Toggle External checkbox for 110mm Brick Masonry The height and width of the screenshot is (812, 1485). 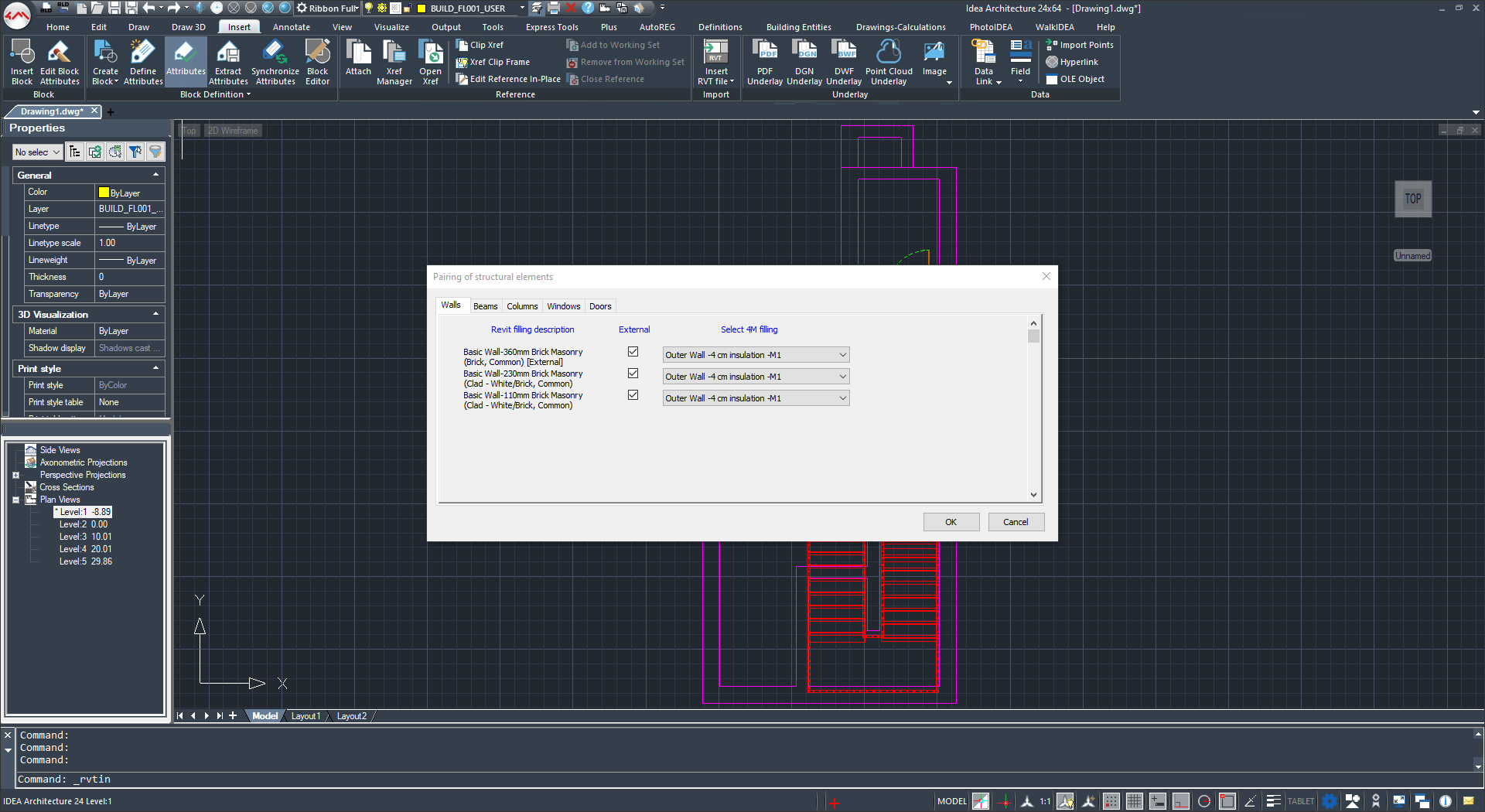(x=633, y=395)
